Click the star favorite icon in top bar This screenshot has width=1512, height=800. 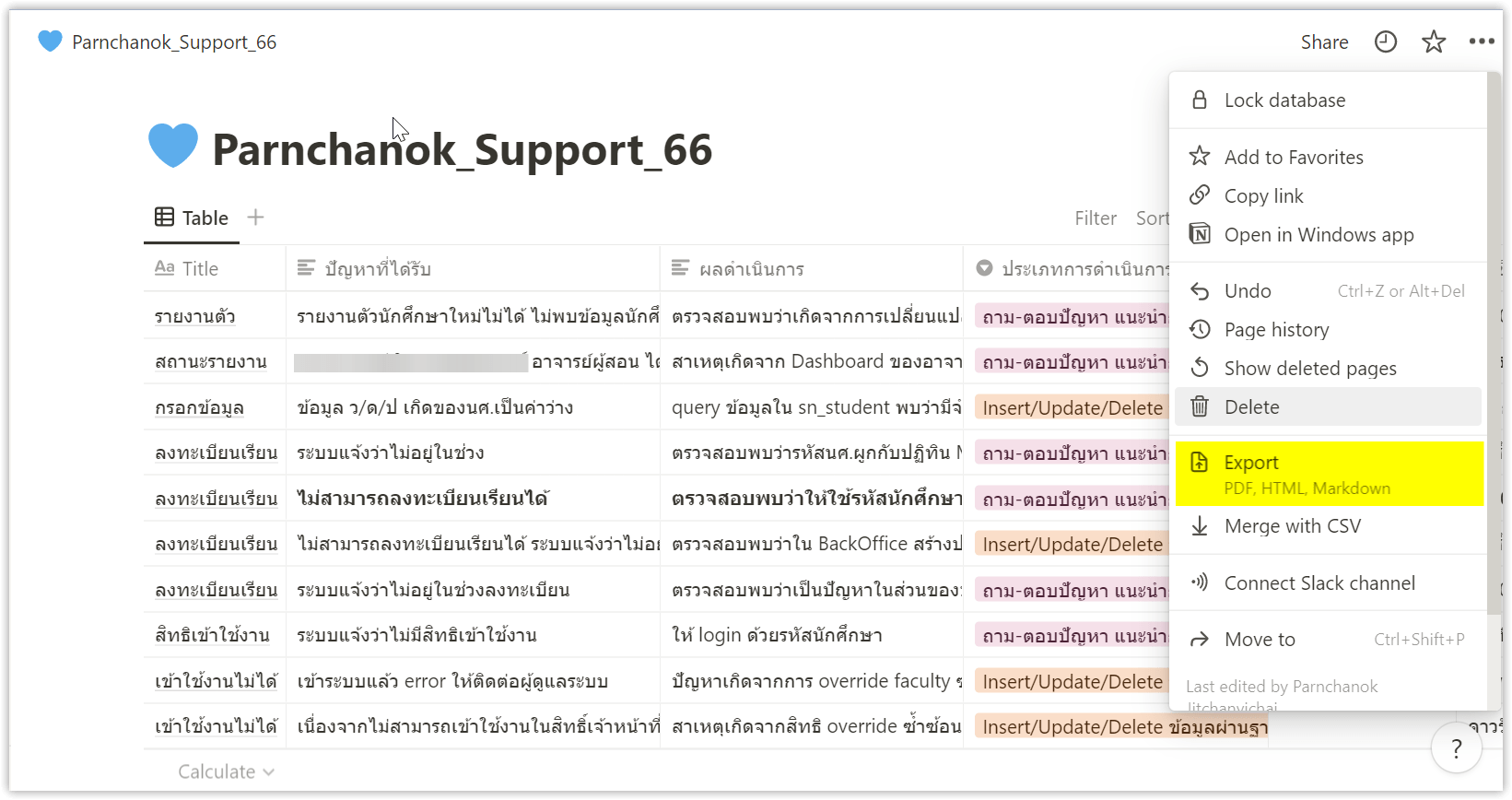[x=1434, y=41]
